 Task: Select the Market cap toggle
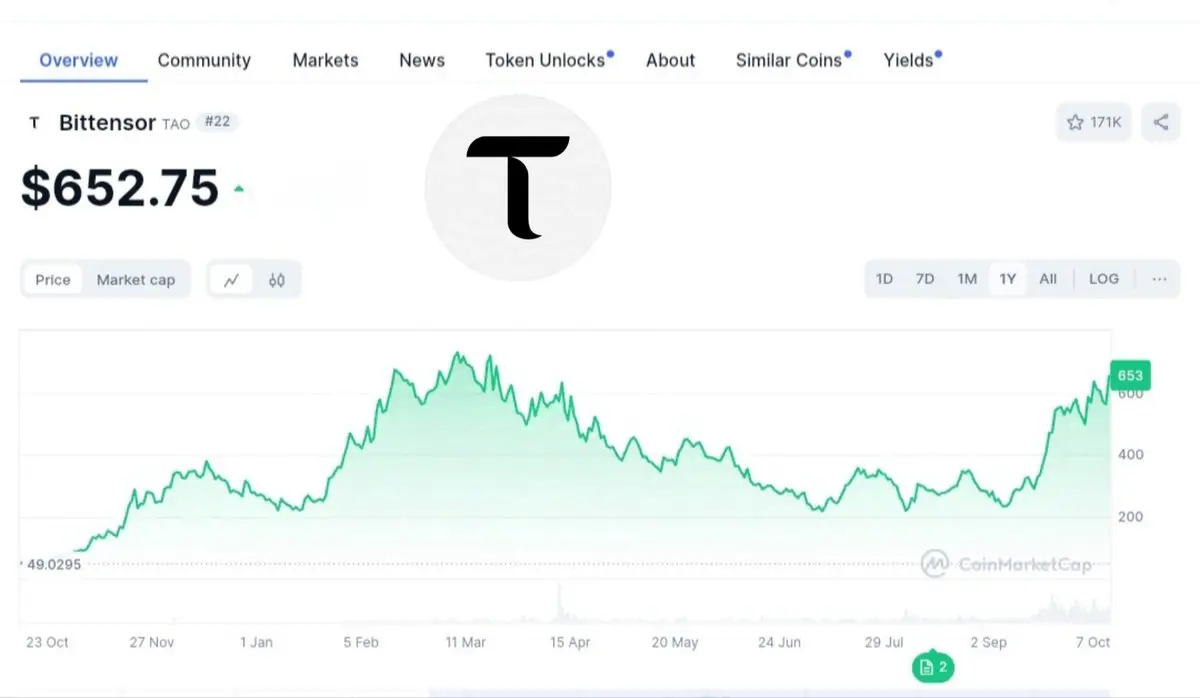coord(135,280)
